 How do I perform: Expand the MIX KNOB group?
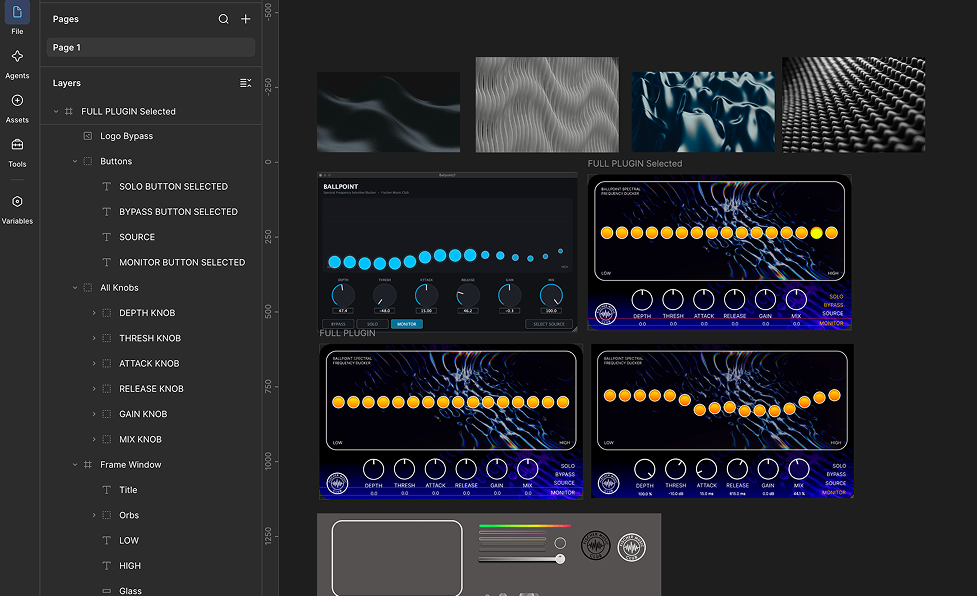94,439
